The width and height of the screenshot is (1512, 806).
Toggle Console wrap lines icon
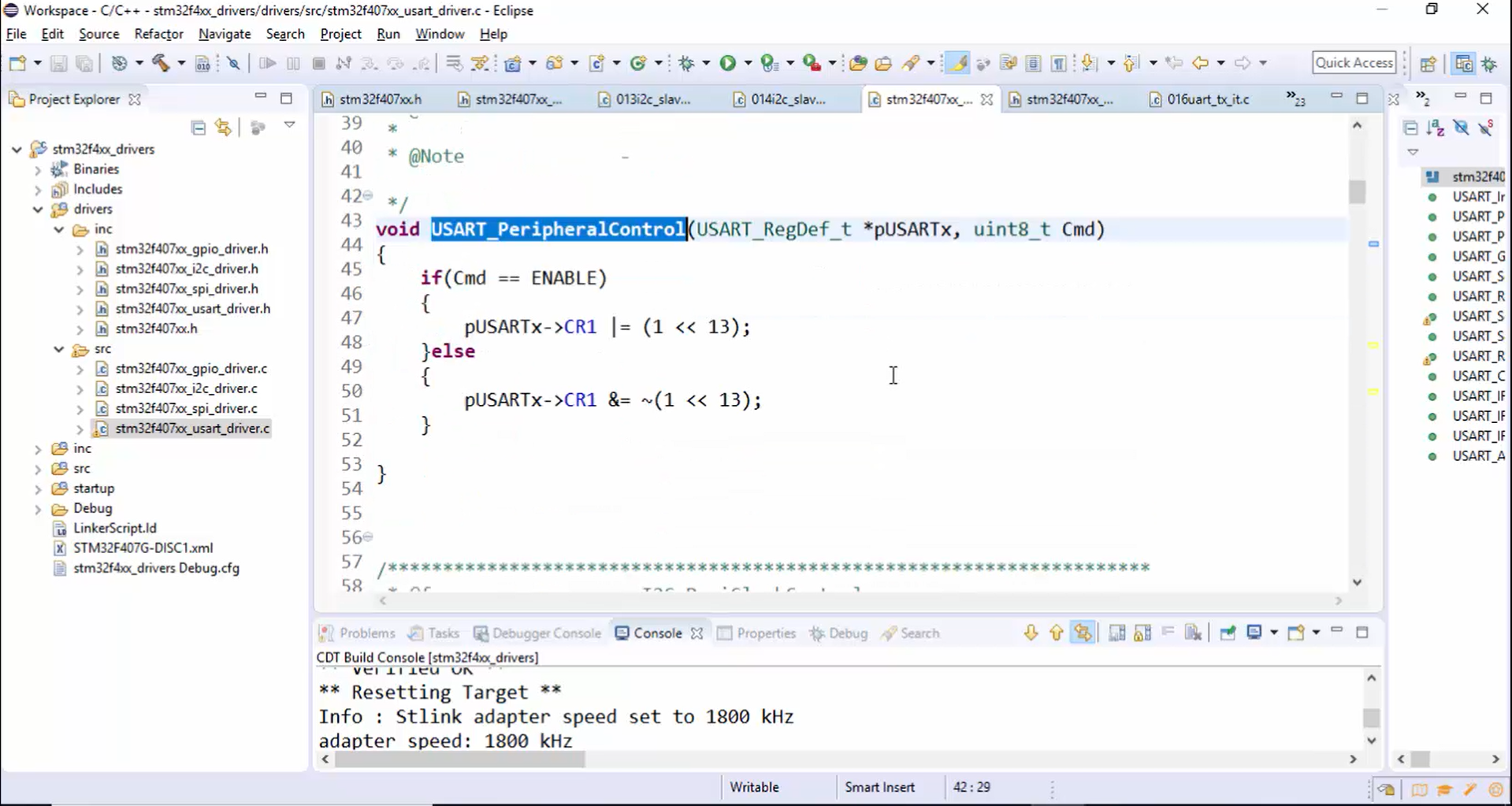[1116, 633]
